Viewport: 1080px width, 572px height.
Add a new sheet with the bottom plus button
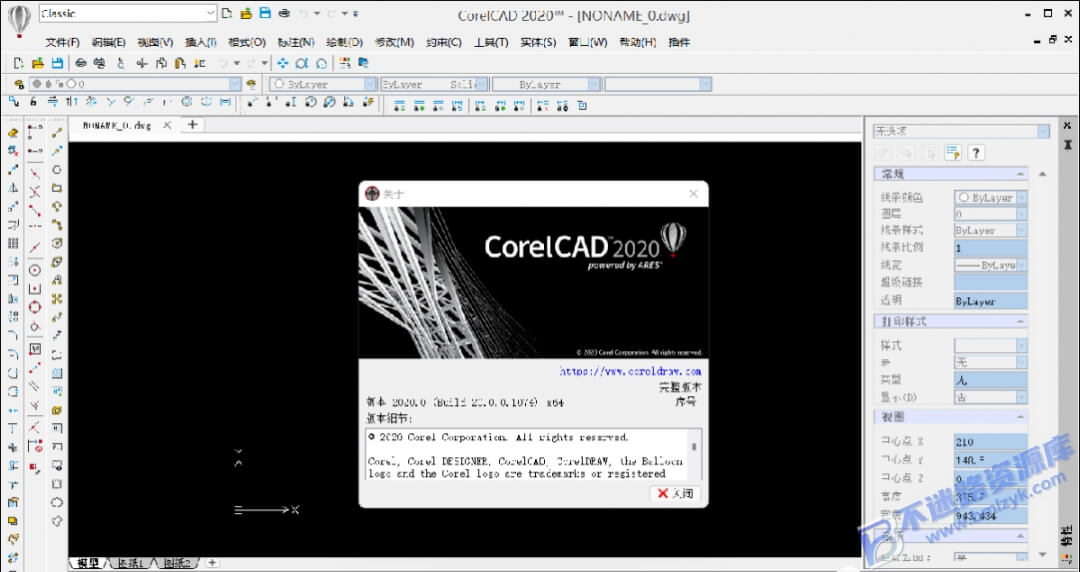tap(213, 562)
